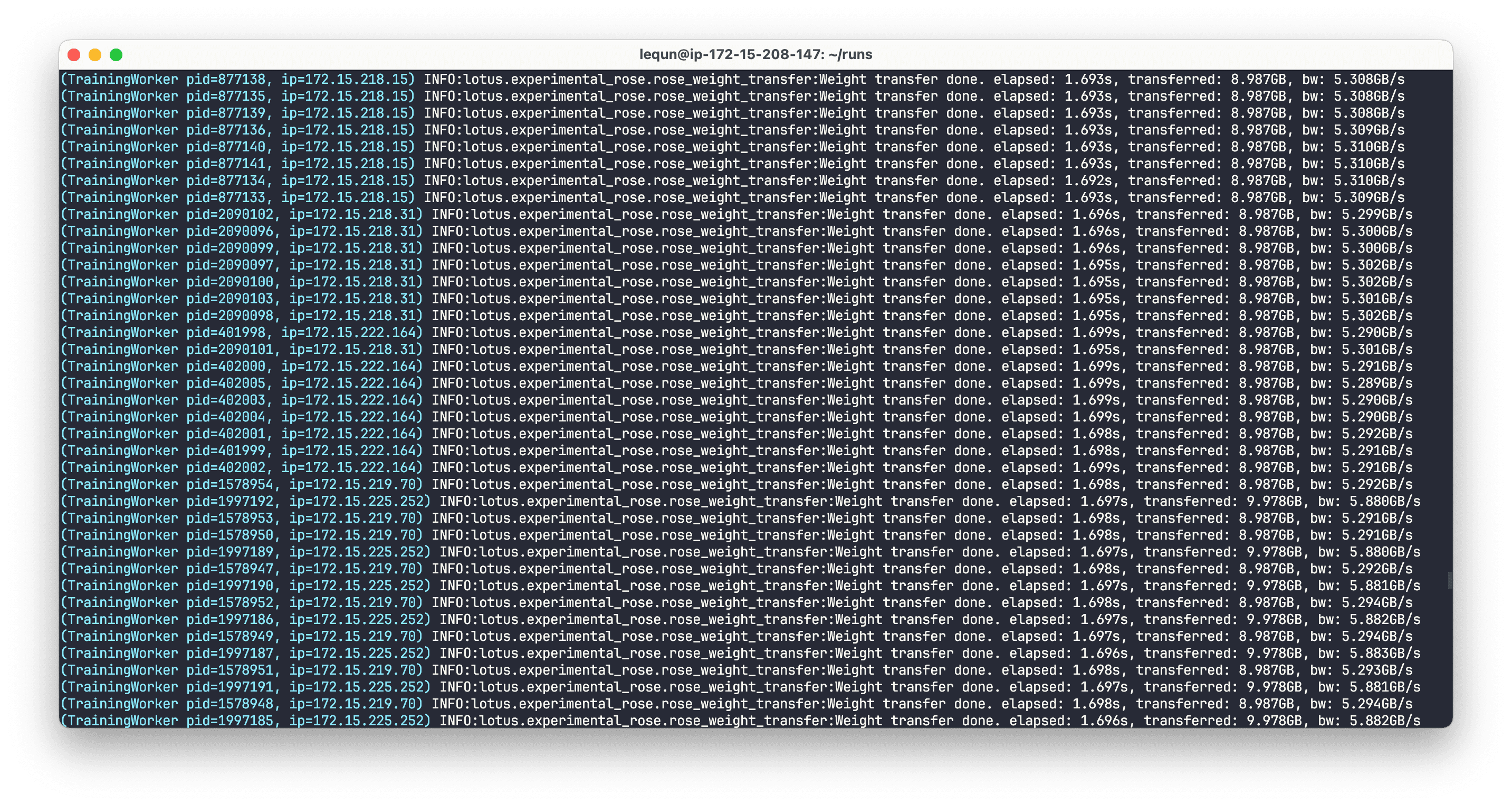Select the log line with pid=2090103
The image size is (1512, 806).
coord(736,299)
